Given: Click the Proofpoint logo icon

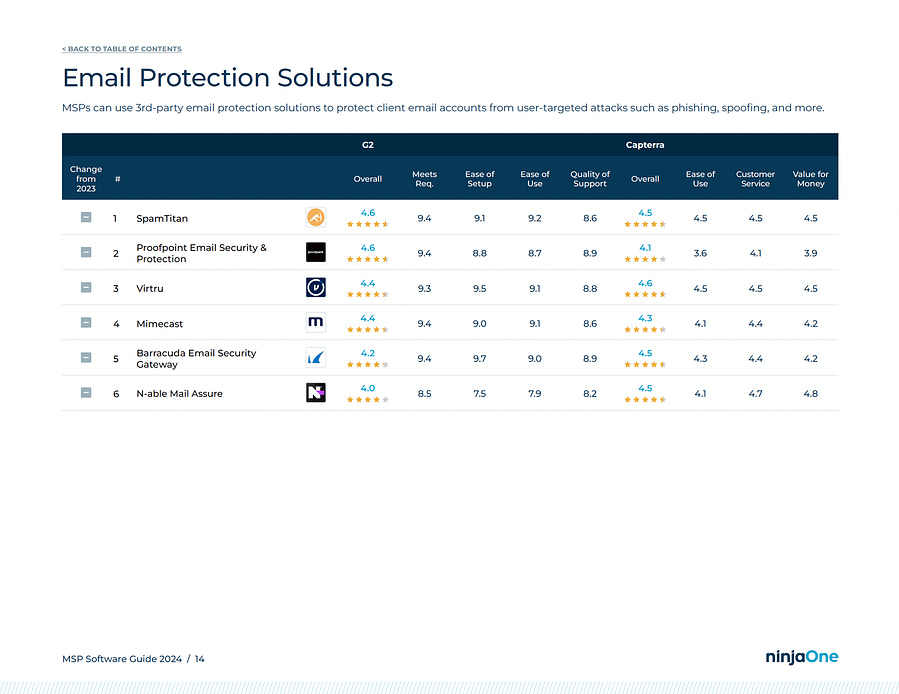Looking at the screenshot, I should tap(315, 252).
